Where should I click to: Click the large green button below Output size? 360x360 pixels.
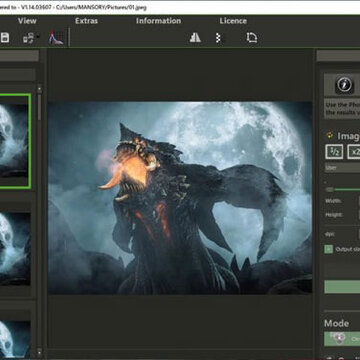[x=342, y=287]
